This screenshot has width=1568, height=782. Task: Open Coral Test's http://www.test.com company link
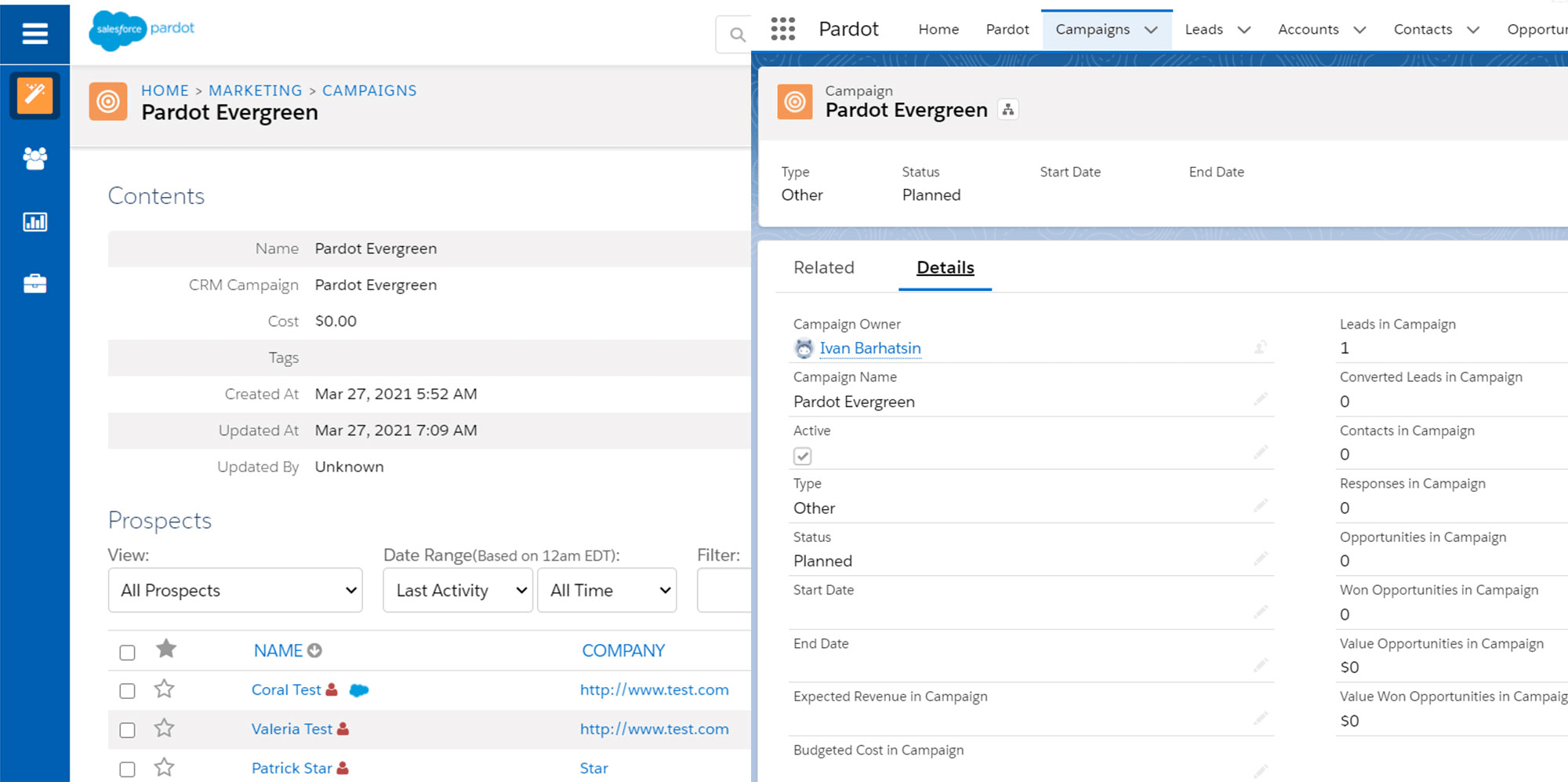[654, 689]
